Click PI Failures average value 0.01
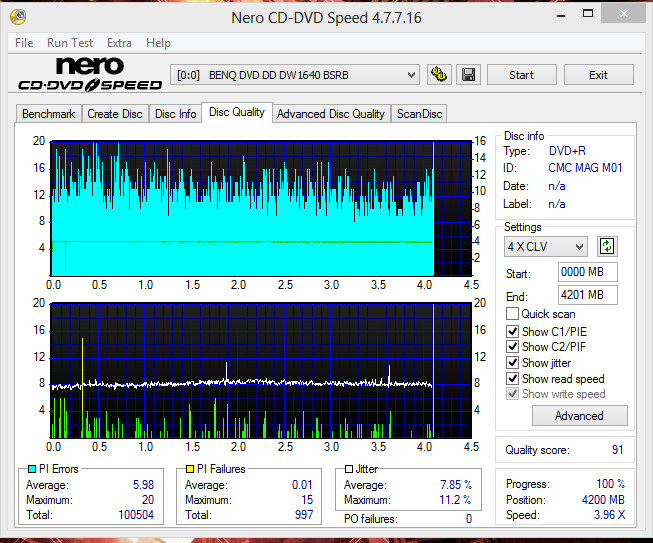The height and width of the screenshot is (543, 653). point(302,485)
